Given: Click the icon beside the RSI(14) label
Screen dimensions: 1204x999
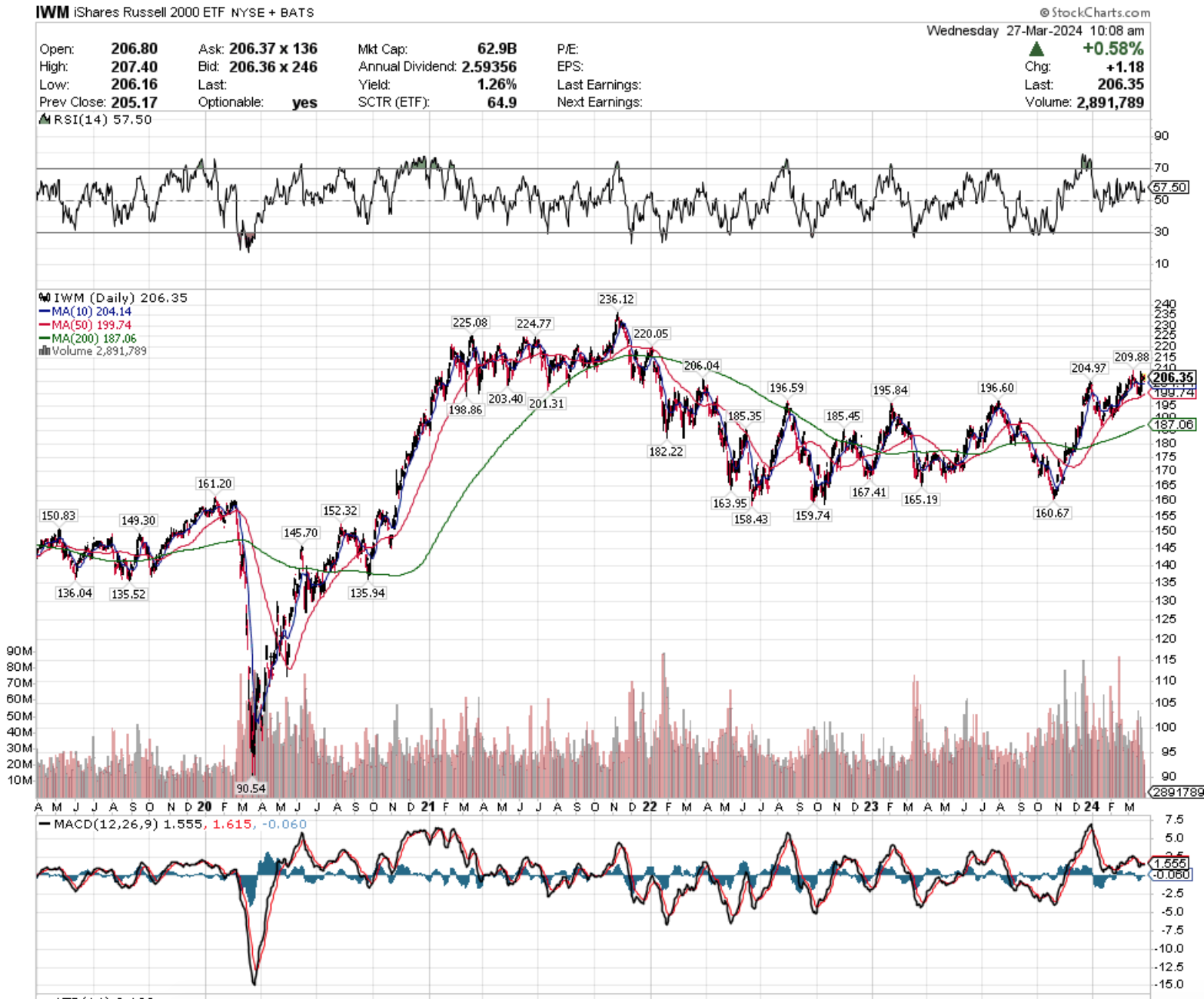Looking at the screenshot, I should click(x=45, y=120).
